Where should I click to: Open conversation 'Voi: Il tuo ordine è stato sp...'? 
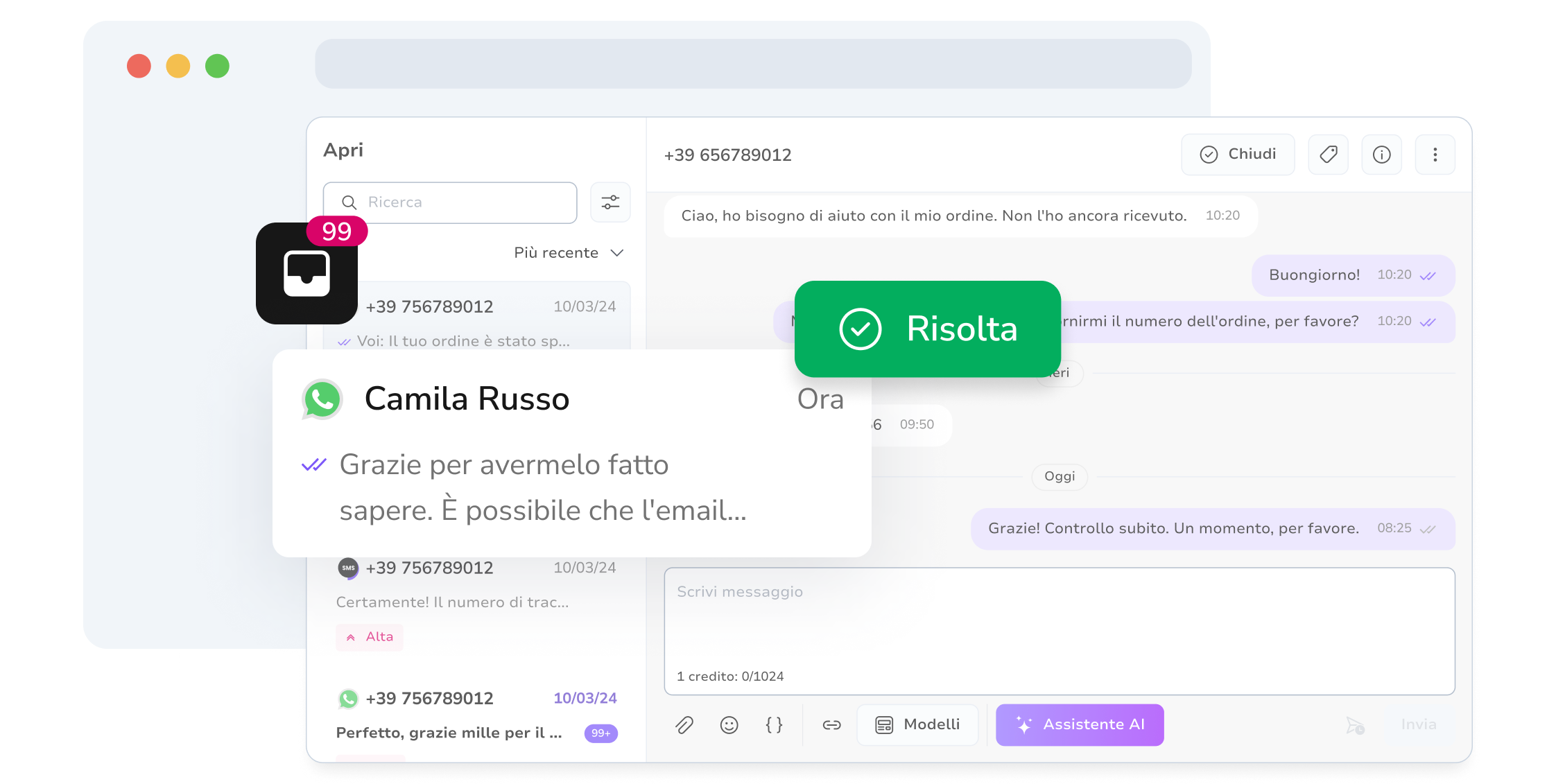tap(476, 316)
